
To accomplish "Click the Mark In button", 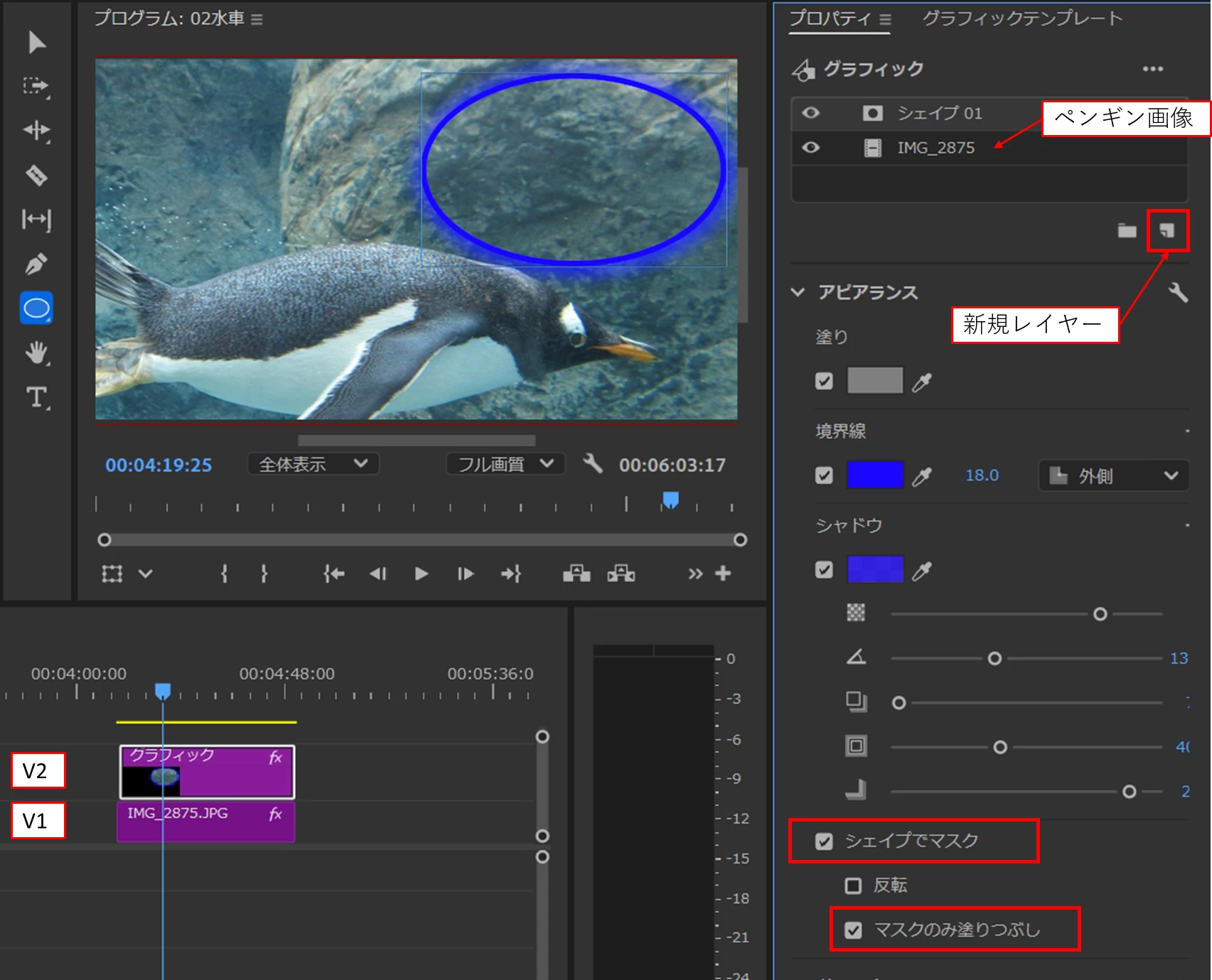I will [x=224, y=574].
